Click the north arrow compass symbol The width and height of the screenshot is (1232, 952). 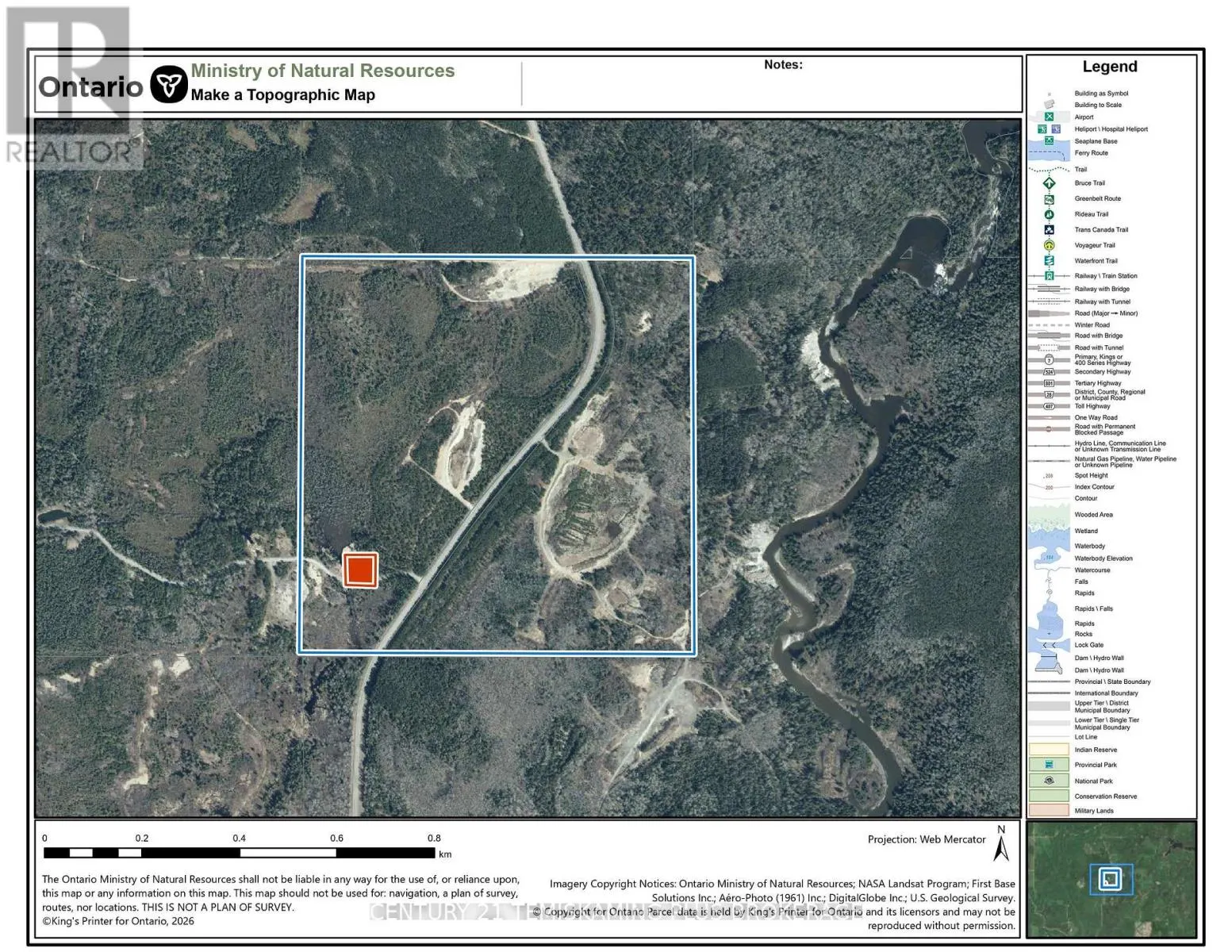point(1001,843)
